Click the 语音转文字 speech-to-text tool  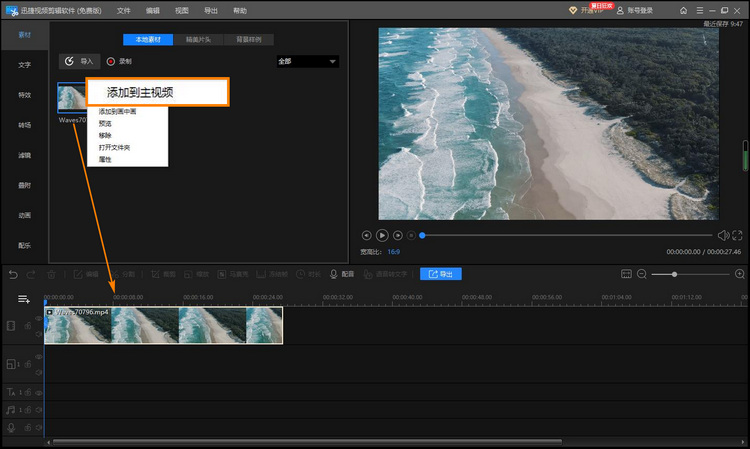385,274
